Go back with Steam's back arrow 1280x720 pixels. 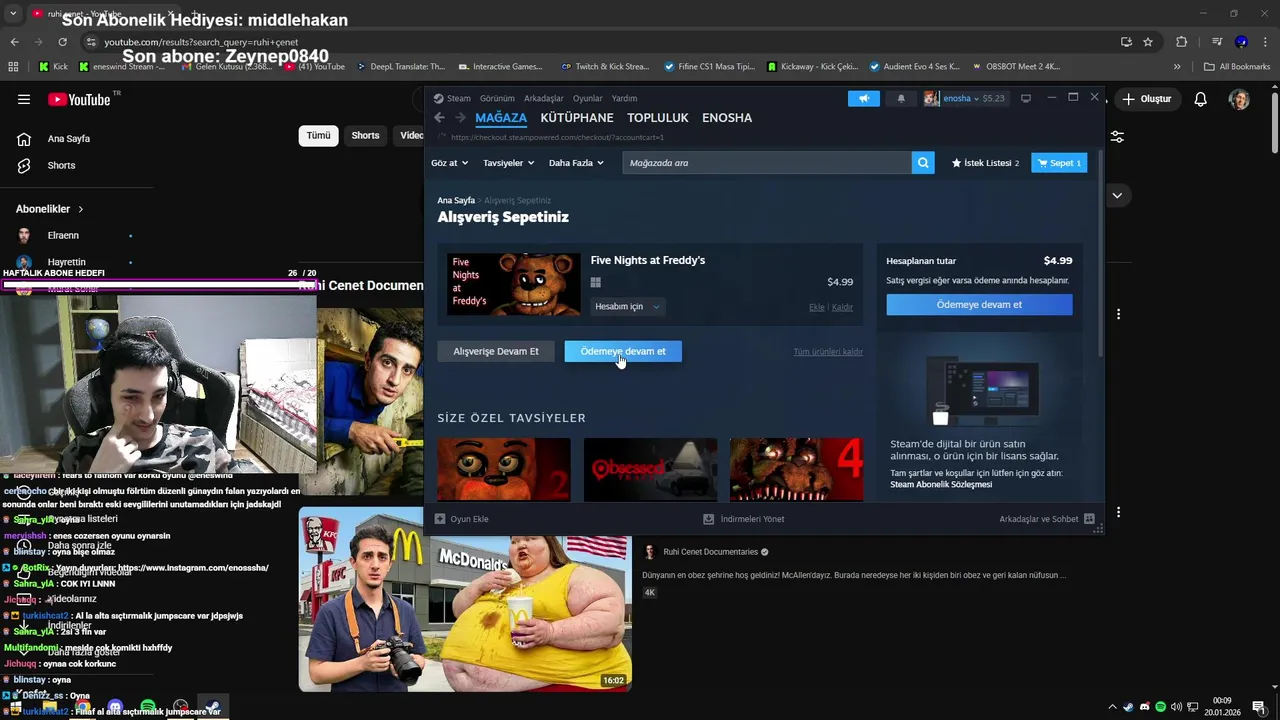(x=439, y=118)
